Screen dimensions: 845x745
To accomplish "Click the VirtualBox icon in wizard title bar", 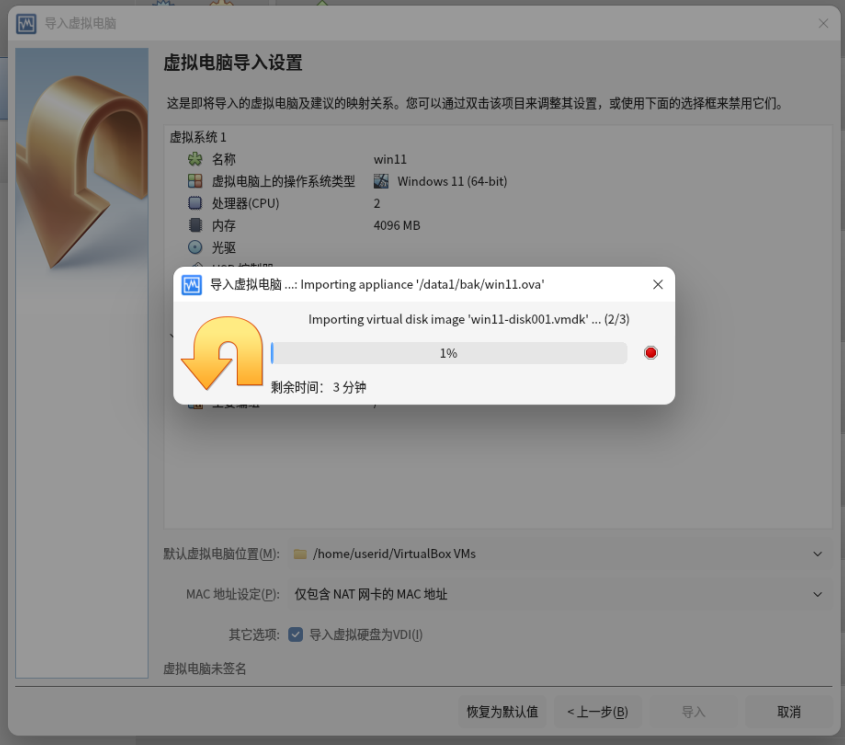I will tap(26, 24).
